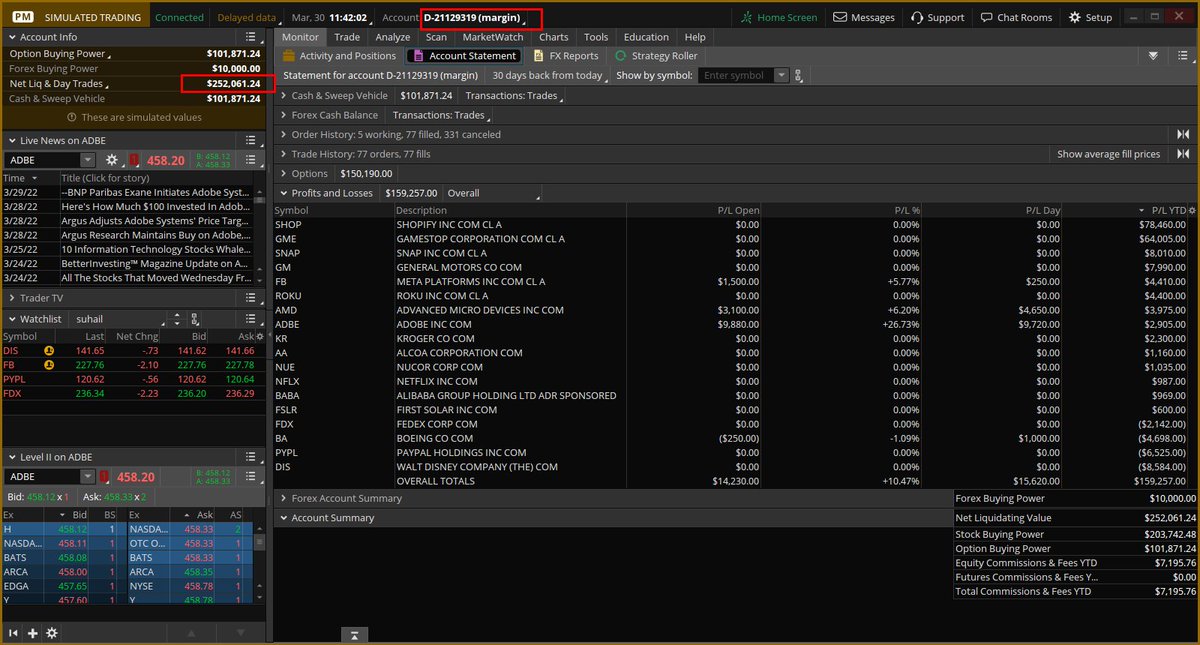
Task: Open the Enter symbol dropdown arrow
Action: tap(783, 75)
